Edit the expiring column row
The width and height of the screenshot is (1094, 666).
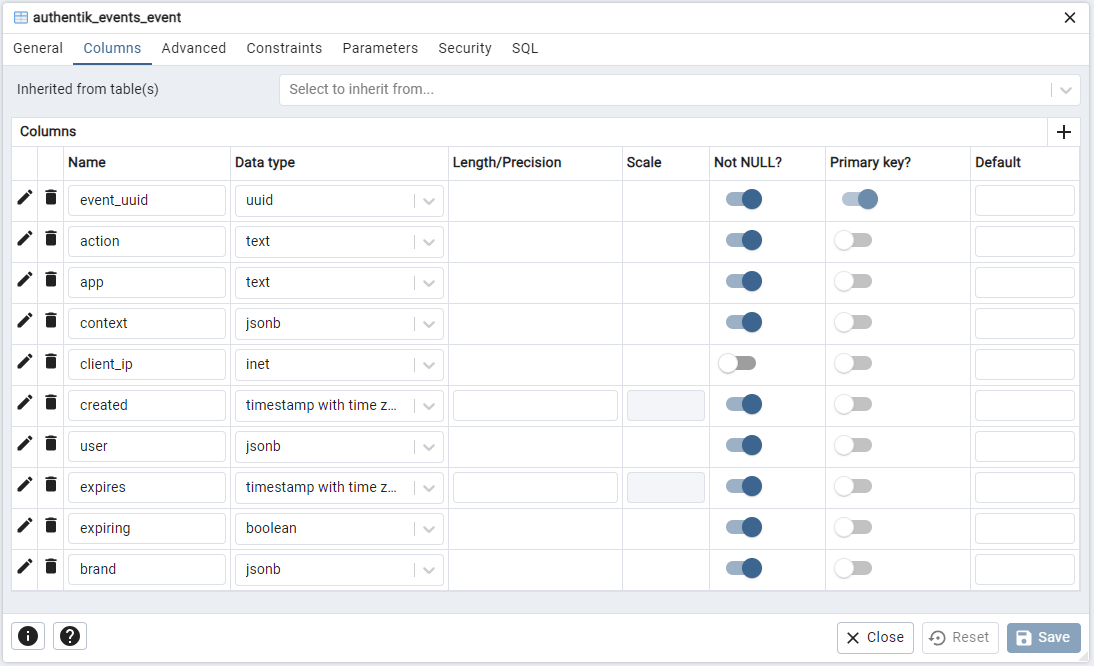[x=24, y=526]
